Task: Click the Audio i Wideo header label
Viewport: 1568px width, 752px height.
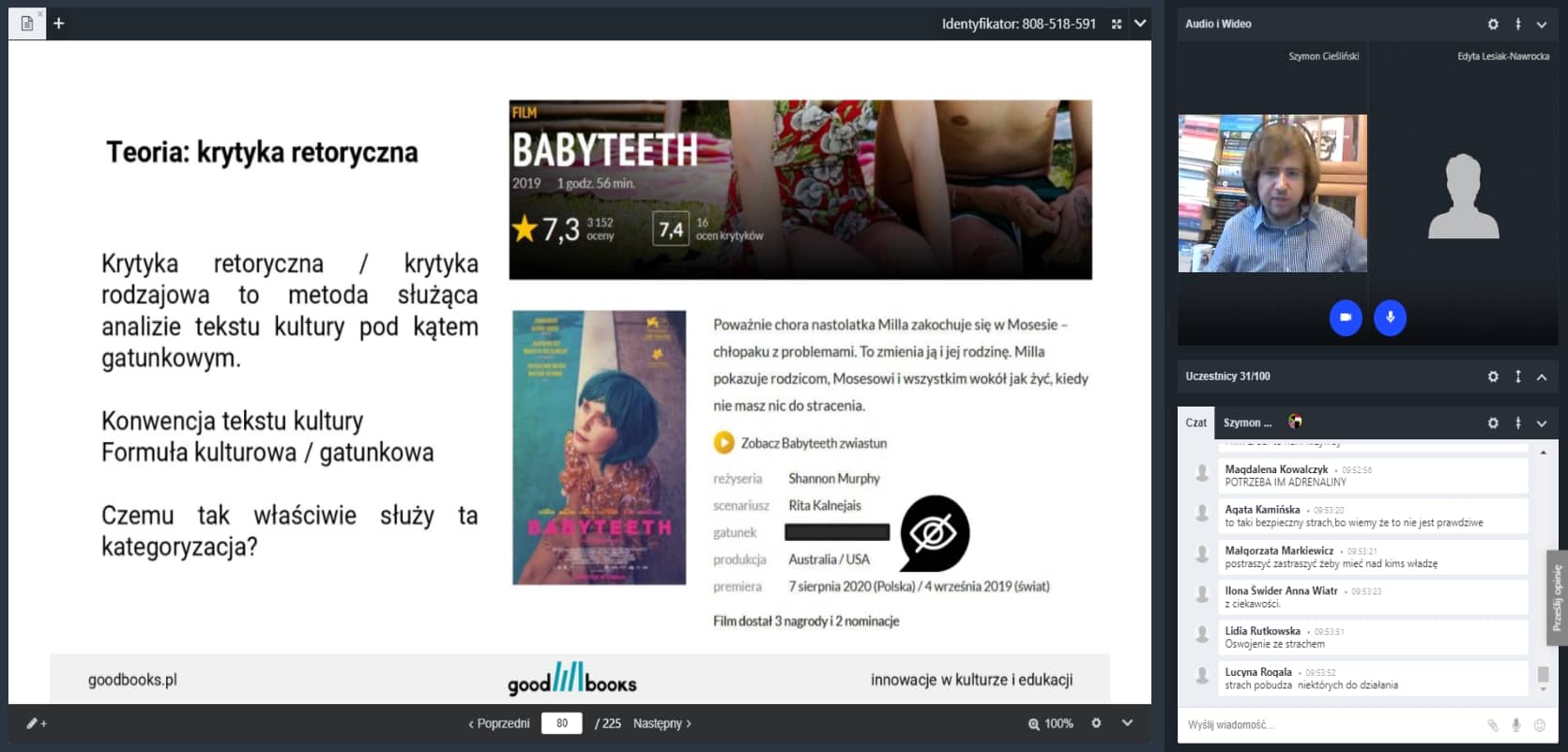Action: 1218,24
